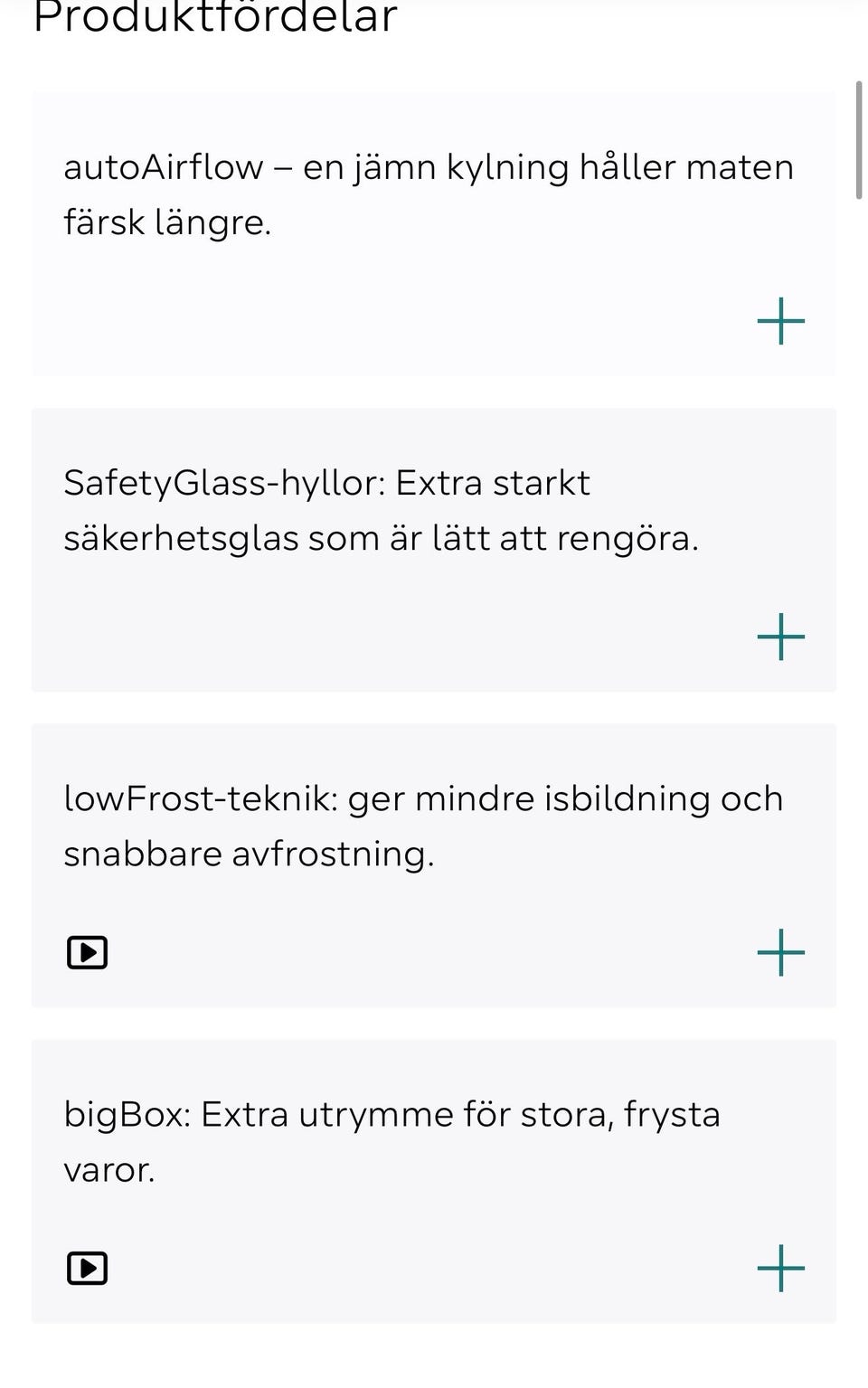Select the word autoAirflow
This screenshot has width=868, height=1388.
point(164,167)
